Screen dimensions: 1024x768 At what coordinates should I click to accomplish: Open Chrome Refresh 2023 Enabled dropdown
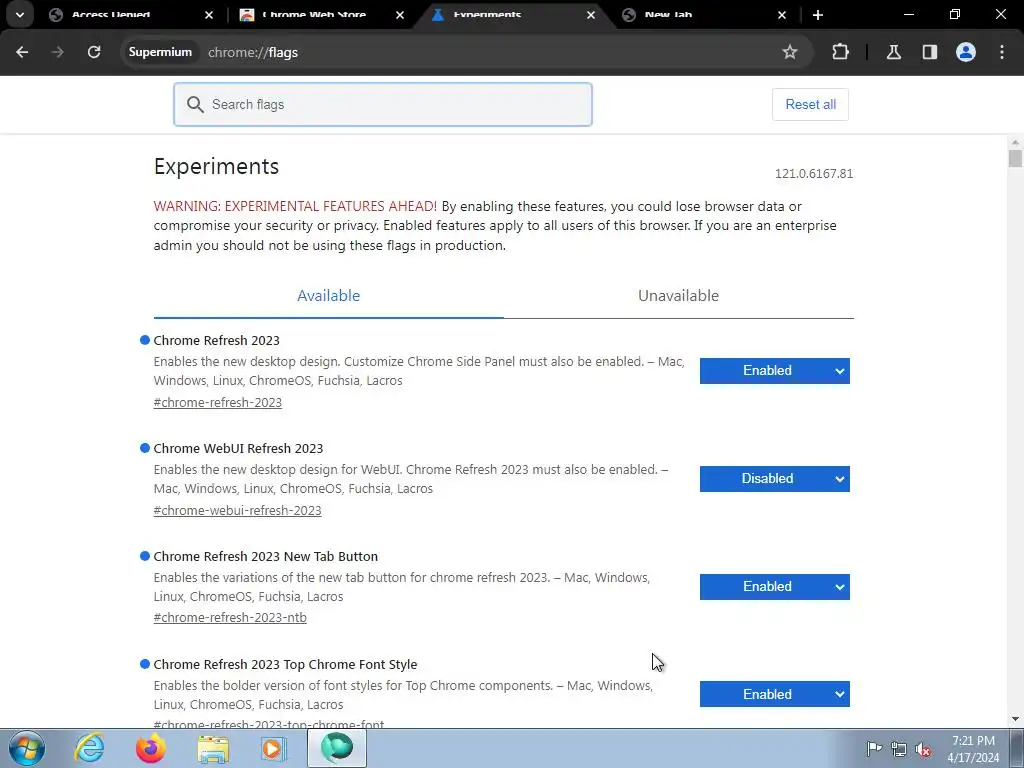(775, 371)
